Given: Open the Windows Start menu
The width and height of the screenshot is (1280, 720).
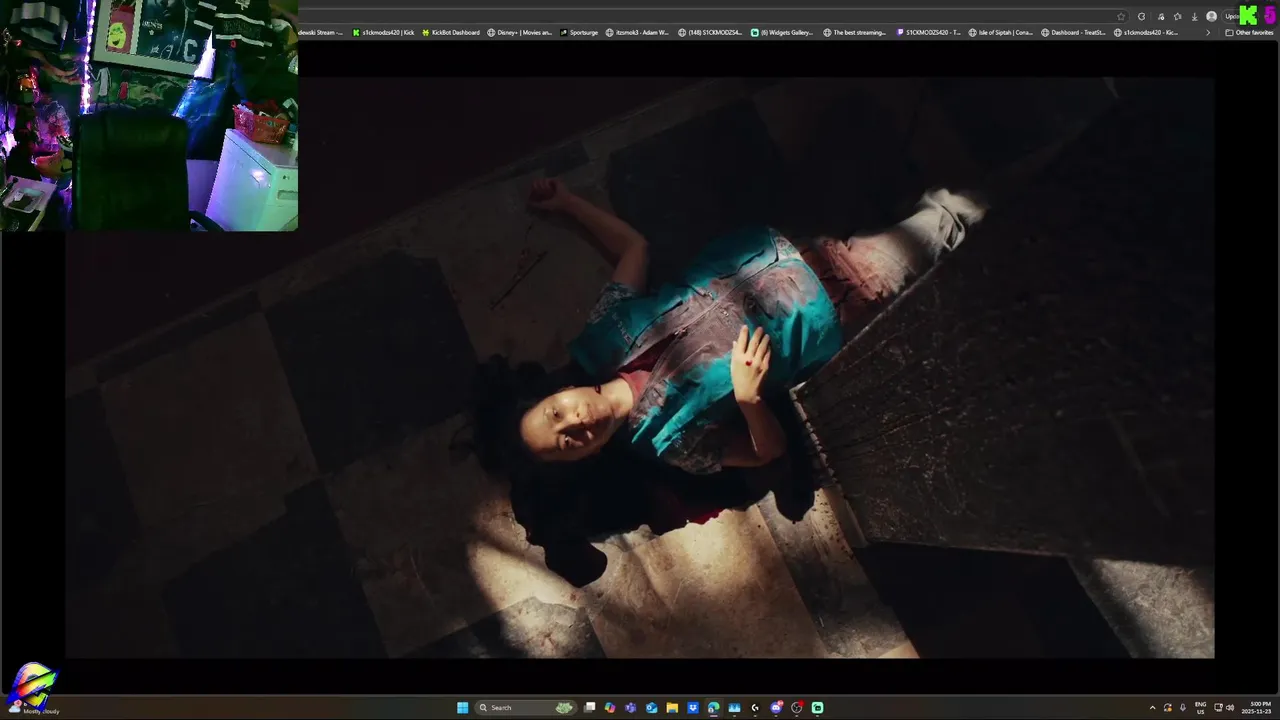Looking at the screenshot, I should pyautogui.click(x=463, y=708).
